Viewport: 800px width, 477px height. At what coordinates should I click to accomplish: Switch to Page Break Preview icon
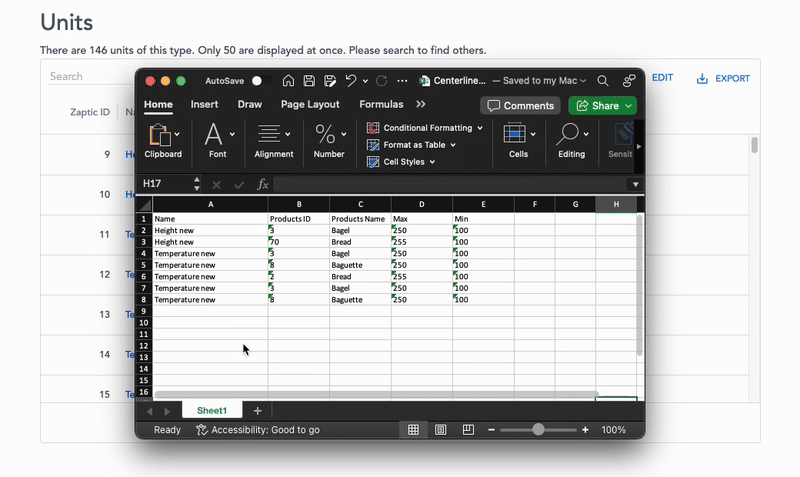(x=467, y=430)
